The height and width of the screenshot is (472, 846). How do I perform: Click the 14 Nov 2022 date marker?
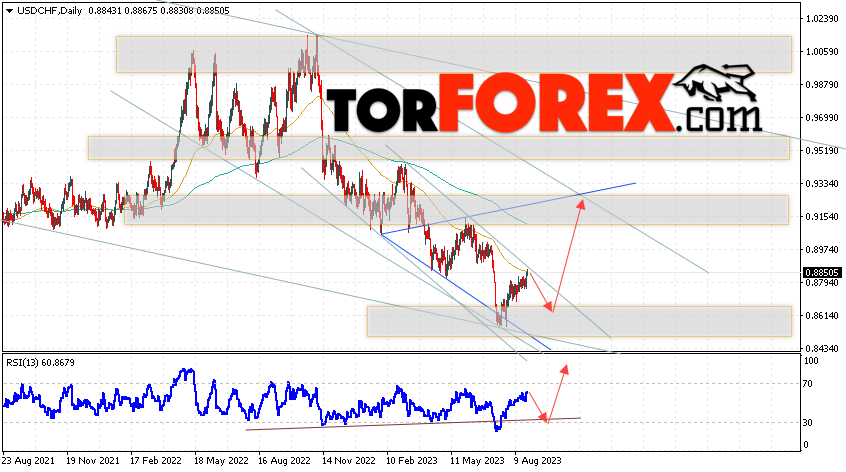click(349, 461)
